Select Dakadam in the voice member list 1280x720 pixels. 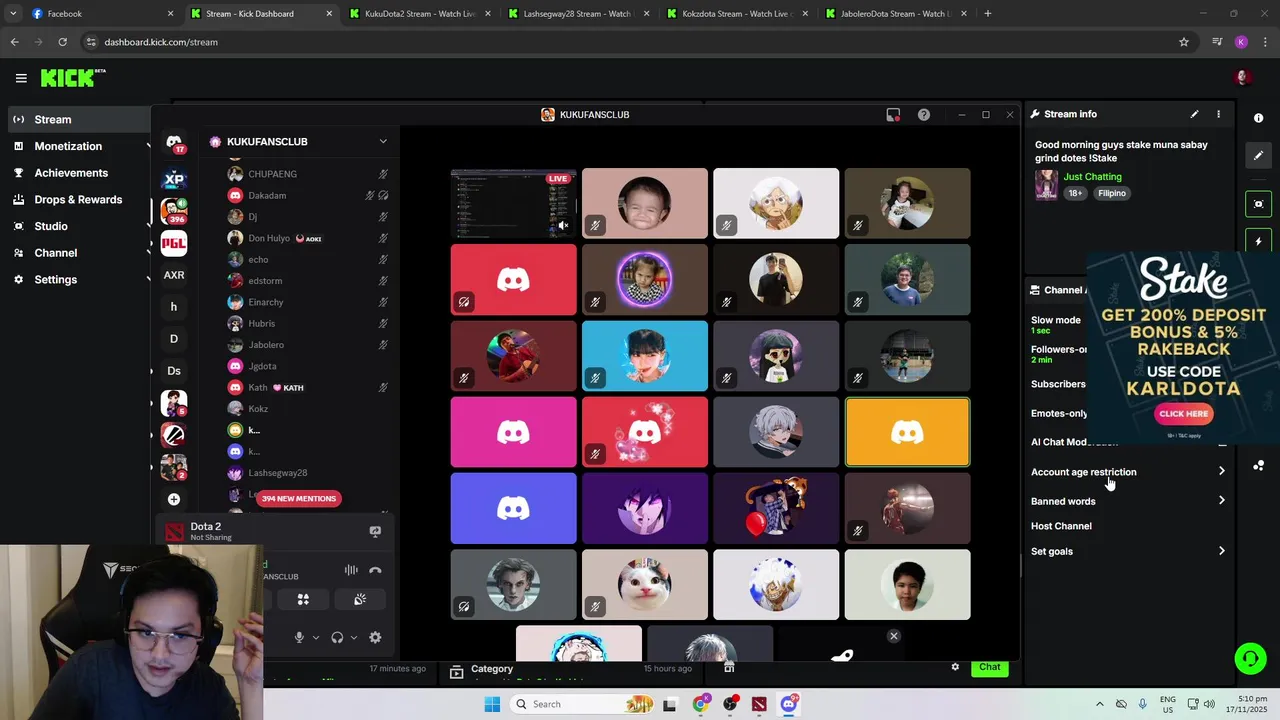point(306,196)
